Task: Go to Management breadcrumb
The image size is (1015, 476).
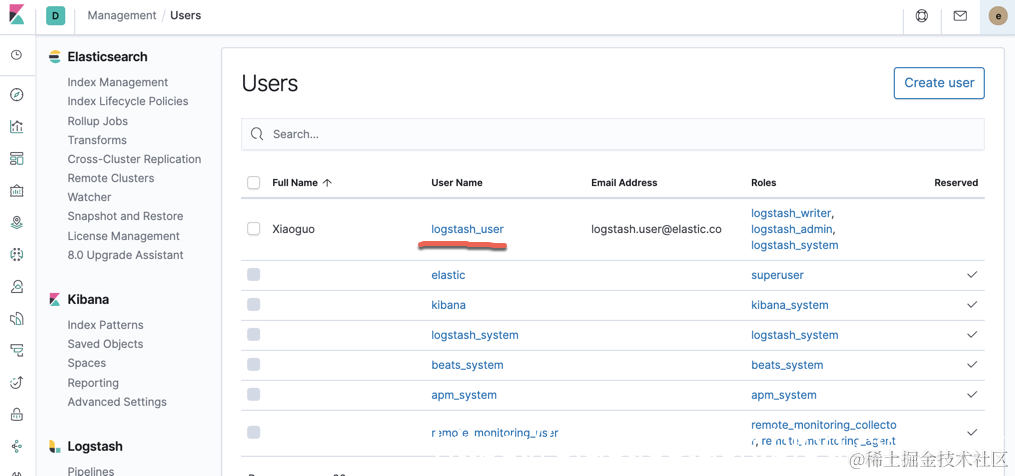Action: click(x=122, y=15)
